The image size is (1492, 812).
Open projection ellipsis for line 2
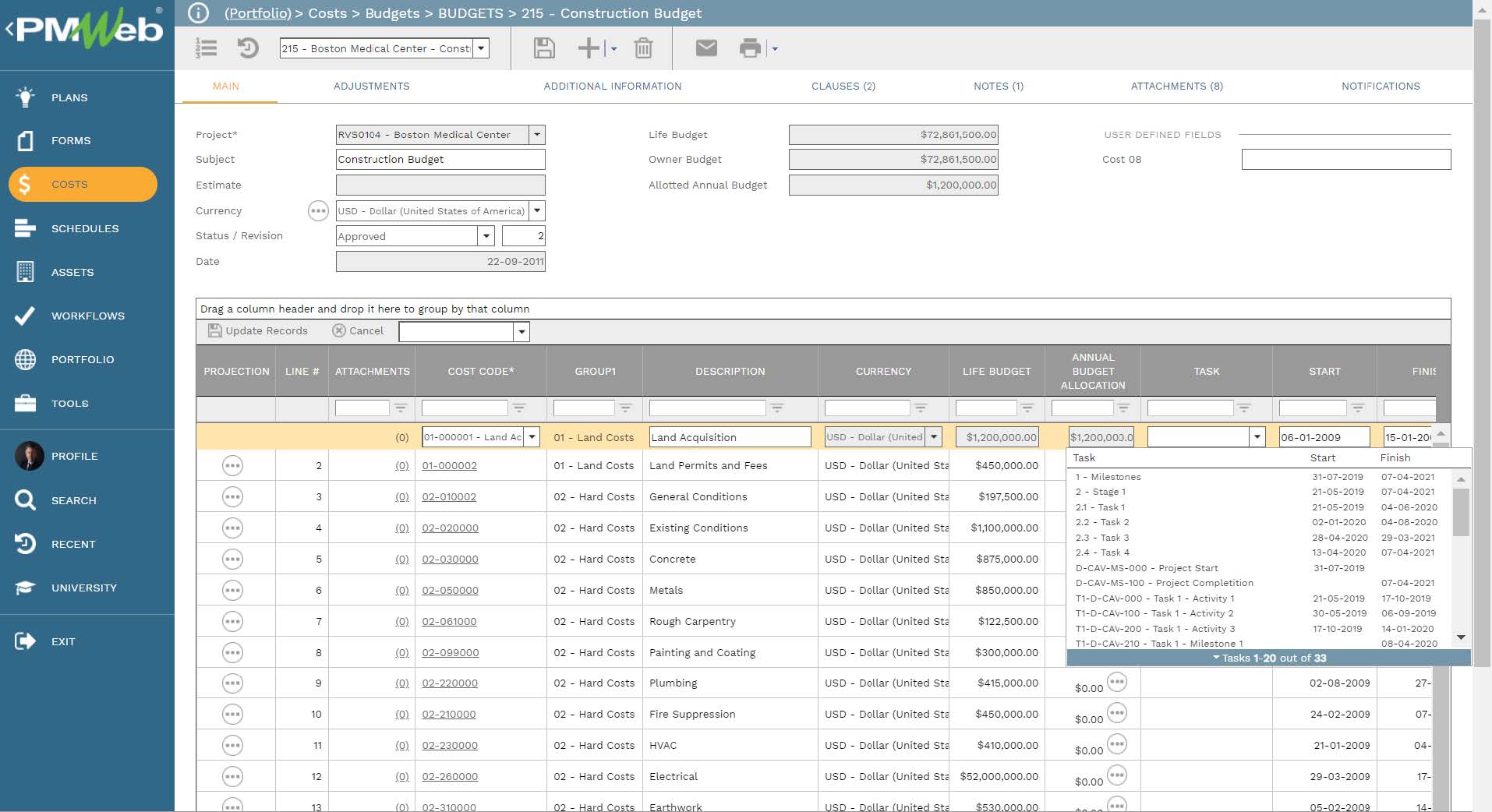pyautogui.click(x=232, y=466)
